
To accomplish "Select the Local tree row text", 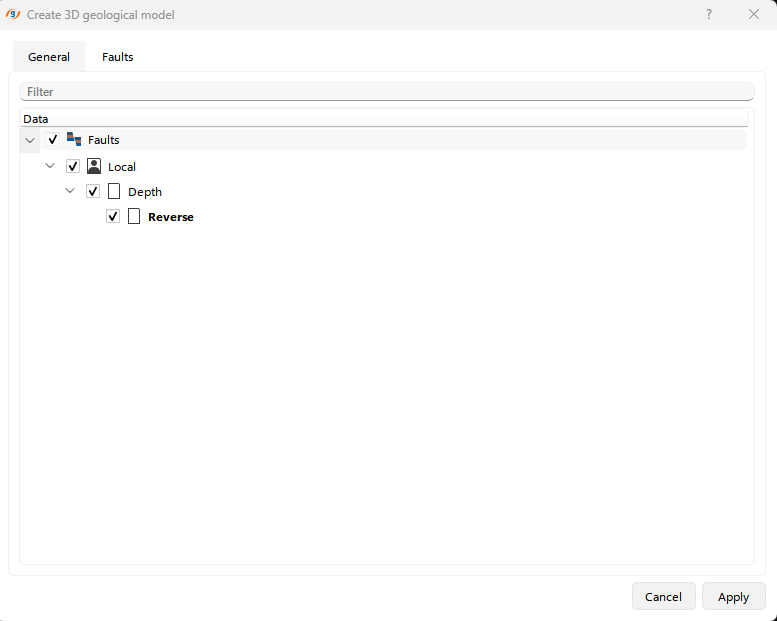I will pyautogui.click(x=122, y=167).
